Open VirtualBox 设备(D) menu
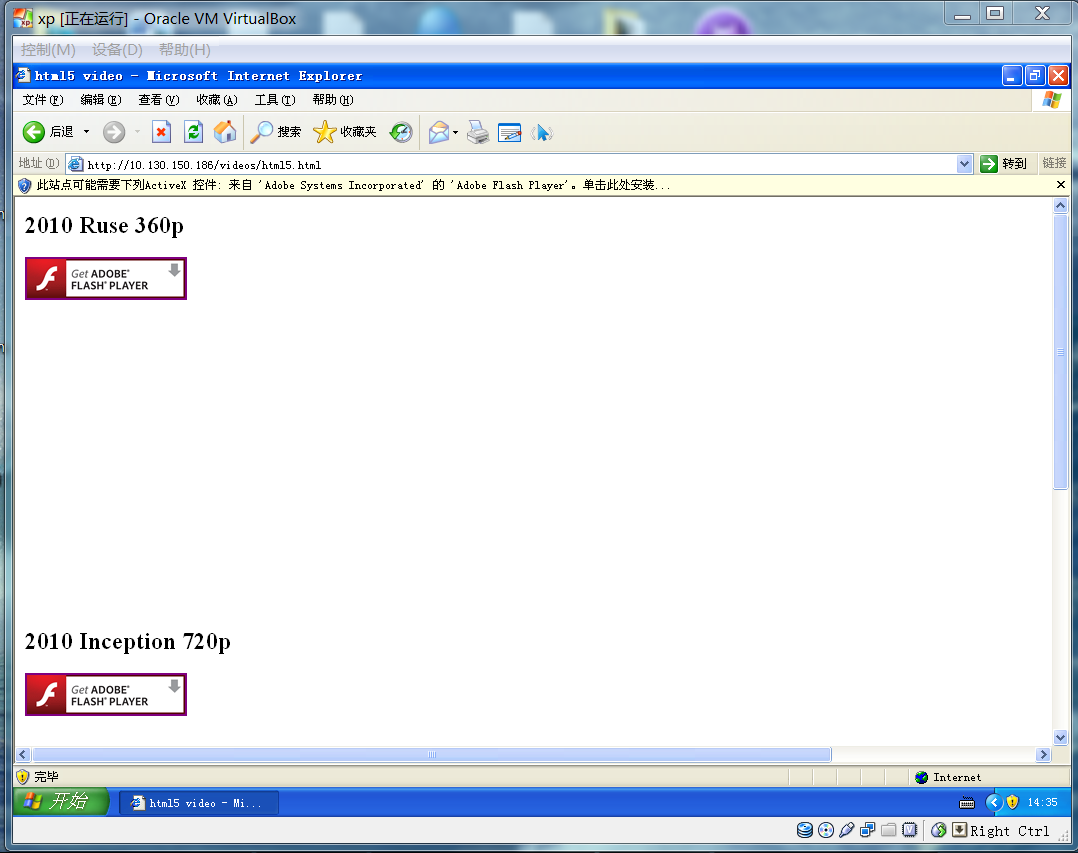Image resolution: width=1078 pixels, height=853 pixels. pos(117,49)
